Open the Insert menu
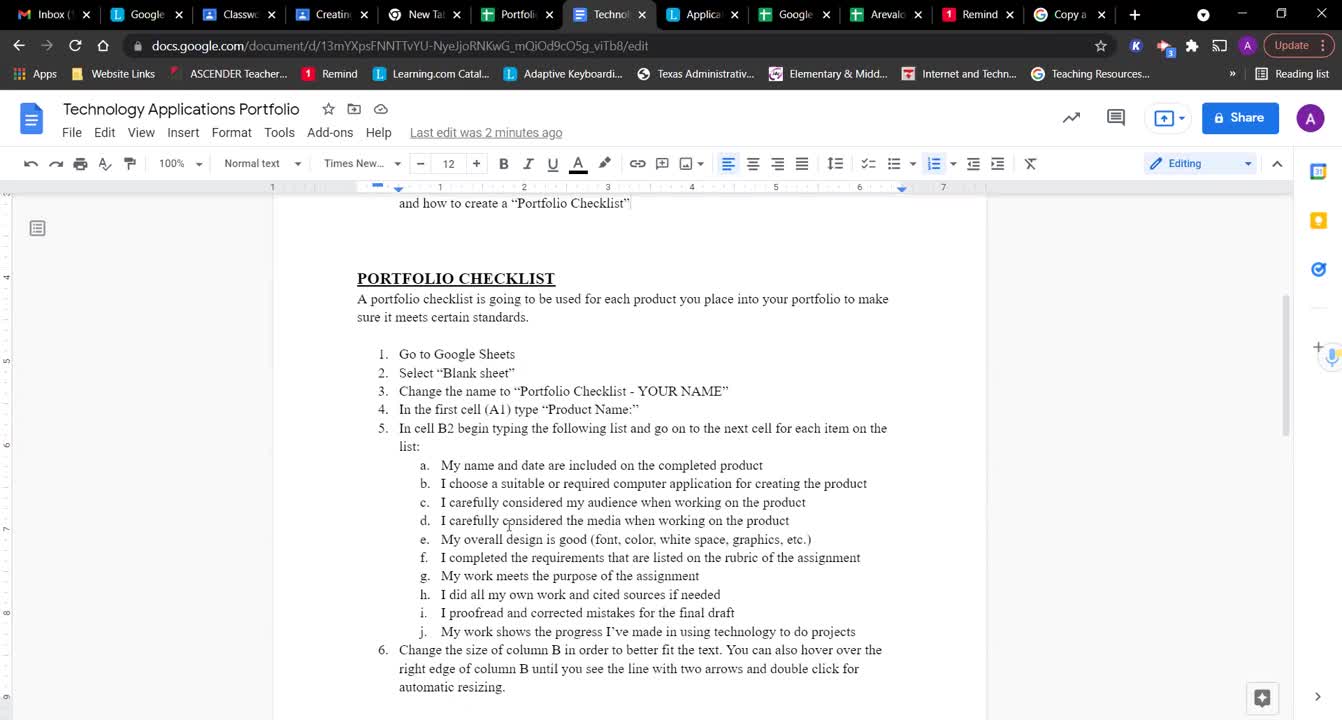Screen dimensions: 1342x720 click(x=183, y=133)
